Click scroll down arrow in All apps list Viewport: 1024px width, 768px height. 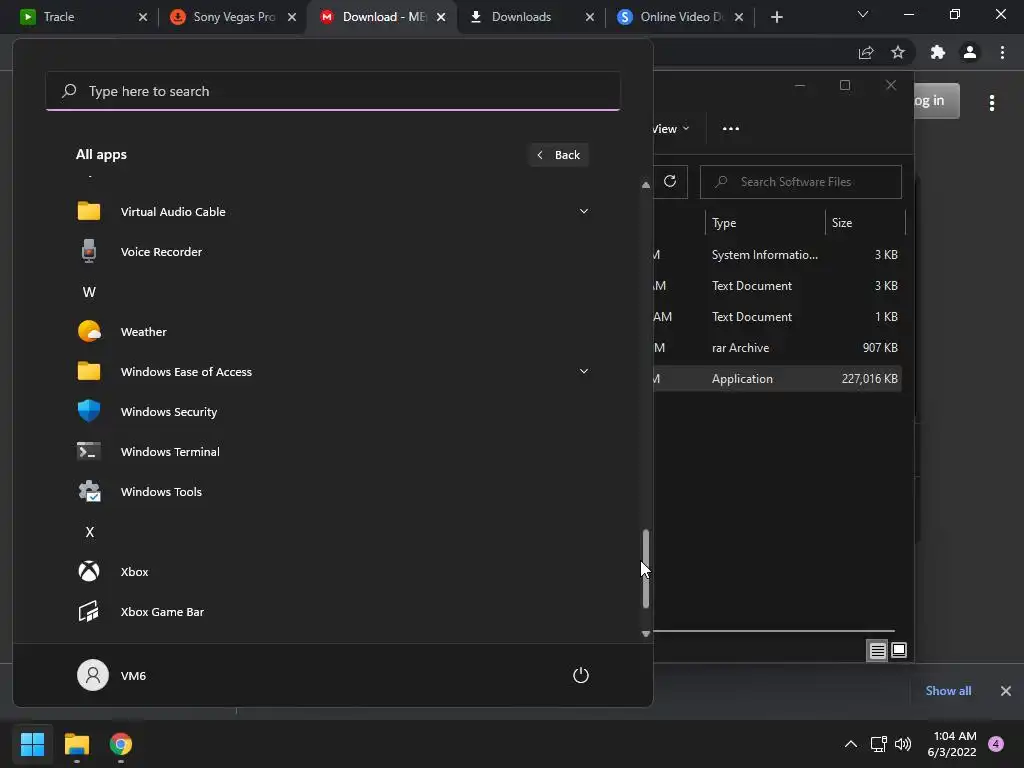(x=645, y=633)
